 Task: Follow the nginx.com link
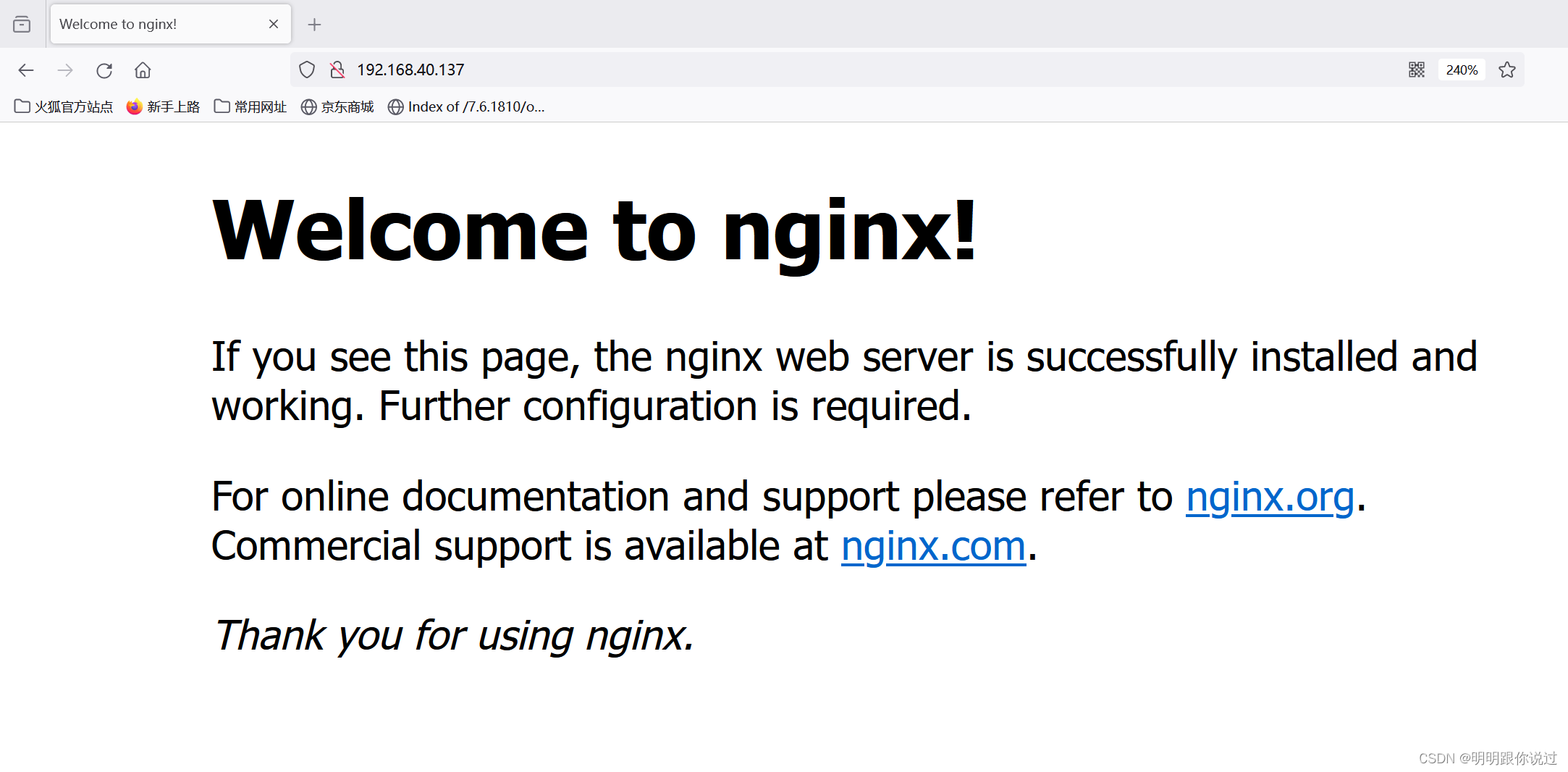tap(933, 546)
